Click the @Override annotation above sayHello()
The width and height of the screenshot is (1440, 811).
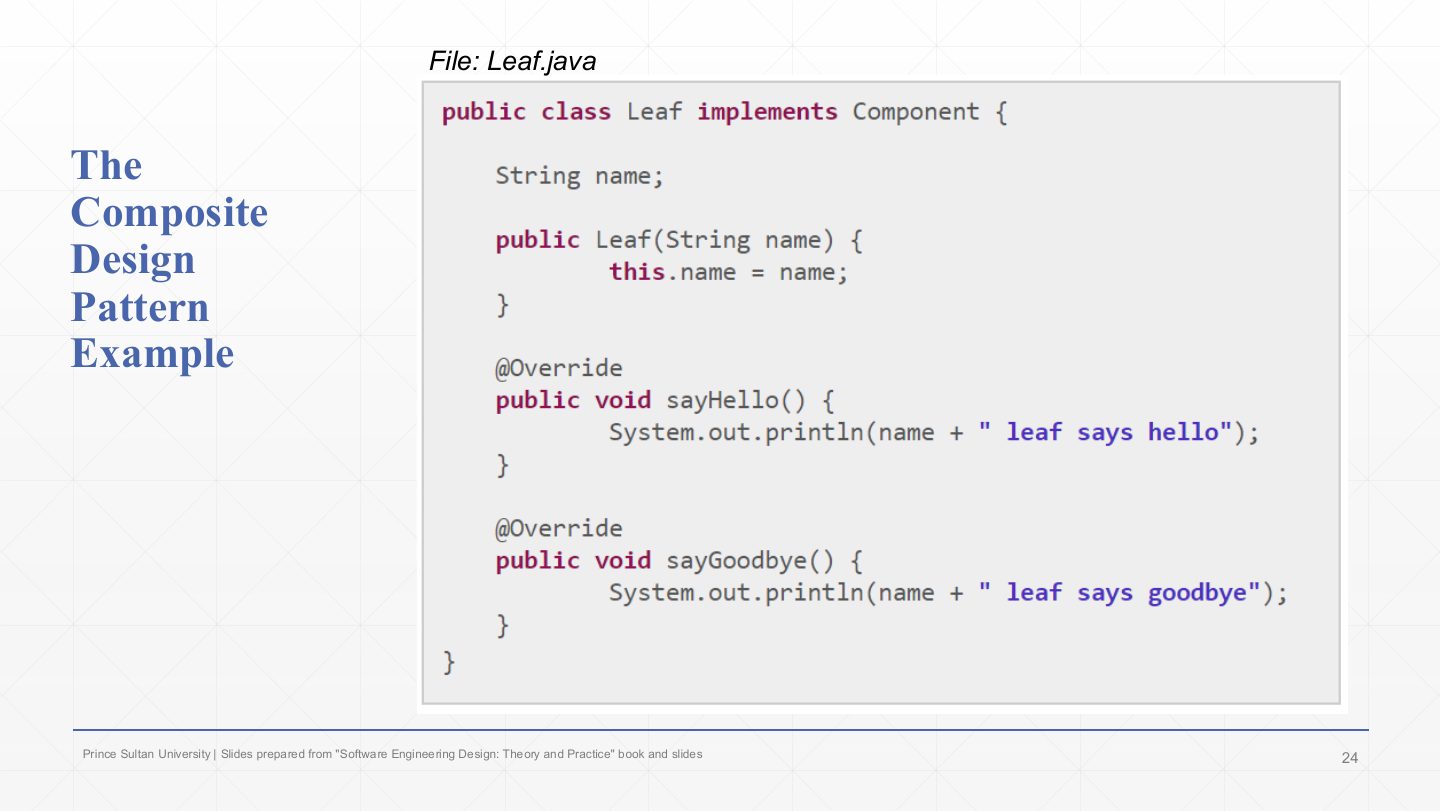click(559, 368)
